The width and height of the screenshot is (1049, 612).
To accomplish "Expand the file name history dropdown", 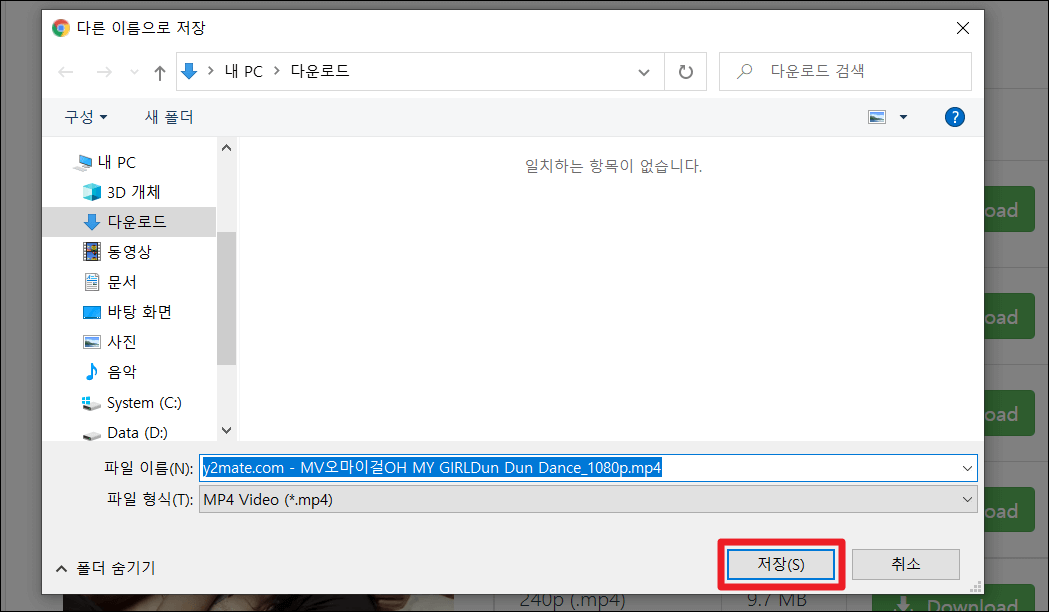I will click(x=966, y=467).
